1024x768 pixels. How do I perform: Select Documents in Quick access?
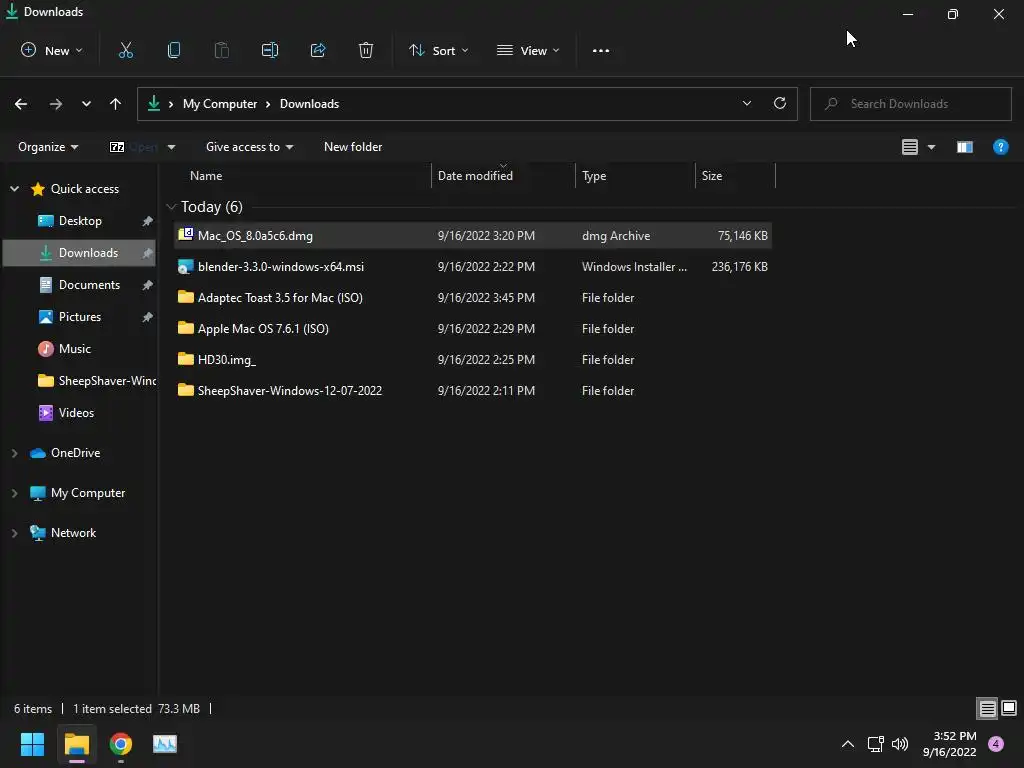click(80, 285)
